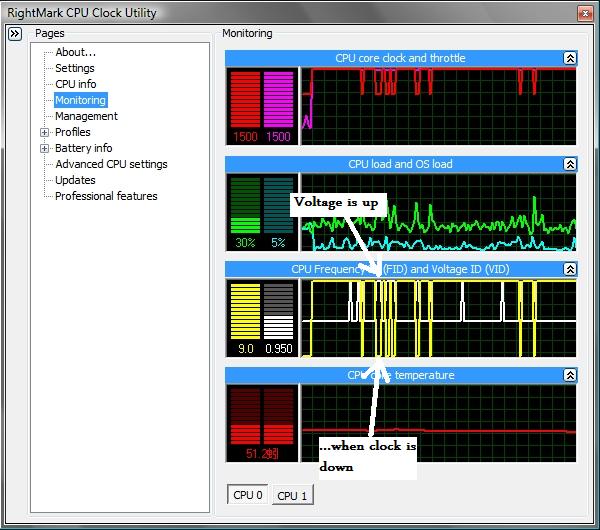Open Advanced CPU settings page
This screenshot has width=600, height=530.
click(111, 165)
